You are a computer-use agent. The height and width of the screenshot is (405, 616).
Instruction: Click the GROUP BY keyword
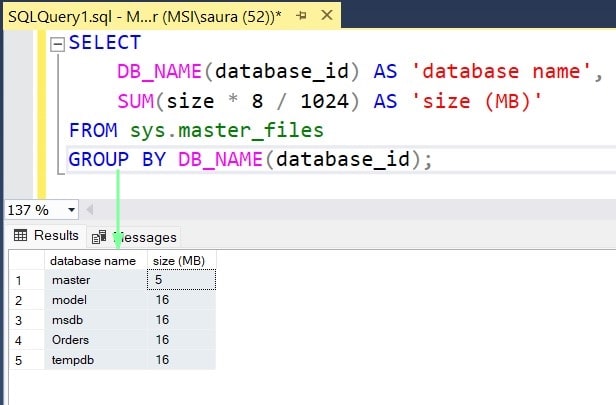[117, 160]
